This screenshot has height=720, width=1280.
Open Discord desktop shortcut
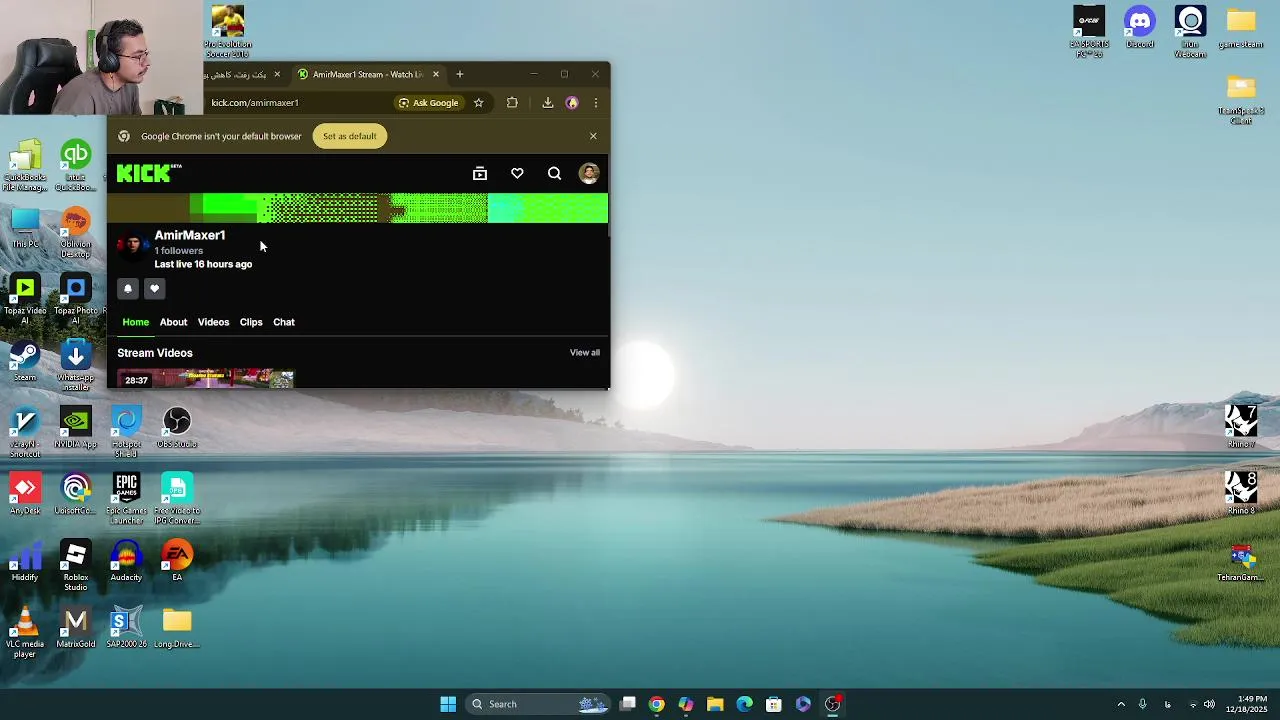[1140, 28]
